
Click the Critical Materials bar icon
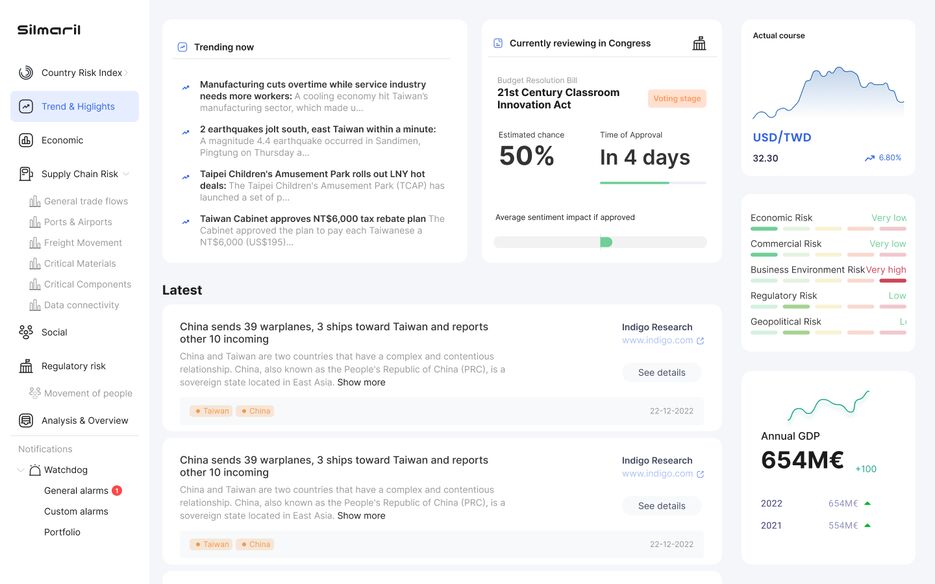(x=35, y=263)
